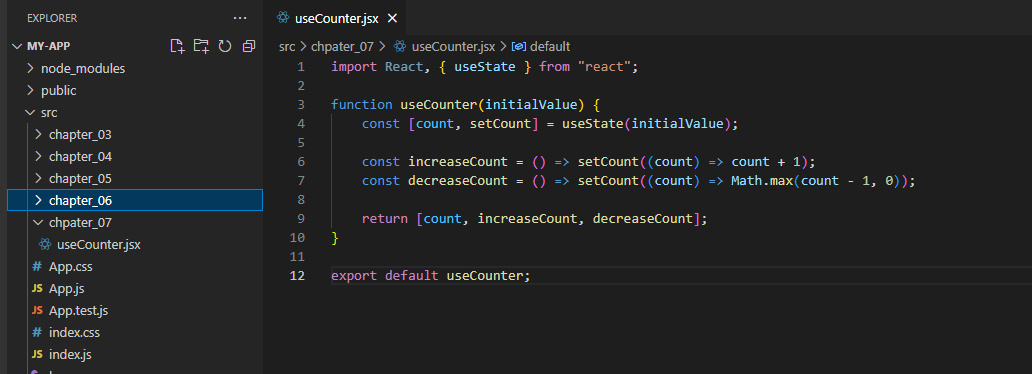Close the useCounter.jsx editor tab
Screen dimensions: 1032x374
(x=392, y=18)
